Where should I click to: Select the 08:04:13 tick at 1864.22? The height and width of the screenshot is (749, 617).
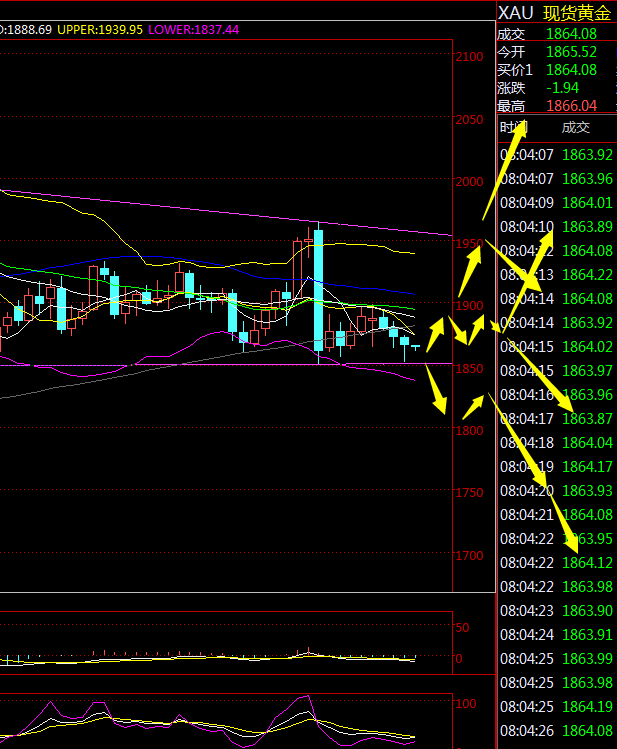[x=556, y=275]
